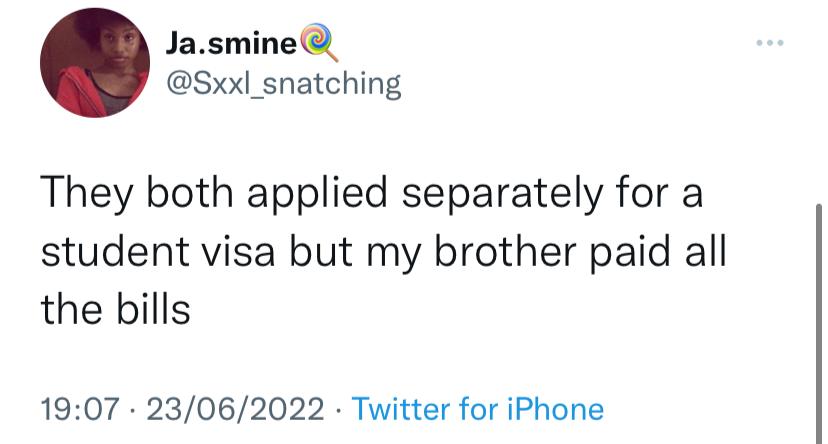828x444 pixels.
Task: Open Ja.smine's round profile picture
Action: coord(95,62)
